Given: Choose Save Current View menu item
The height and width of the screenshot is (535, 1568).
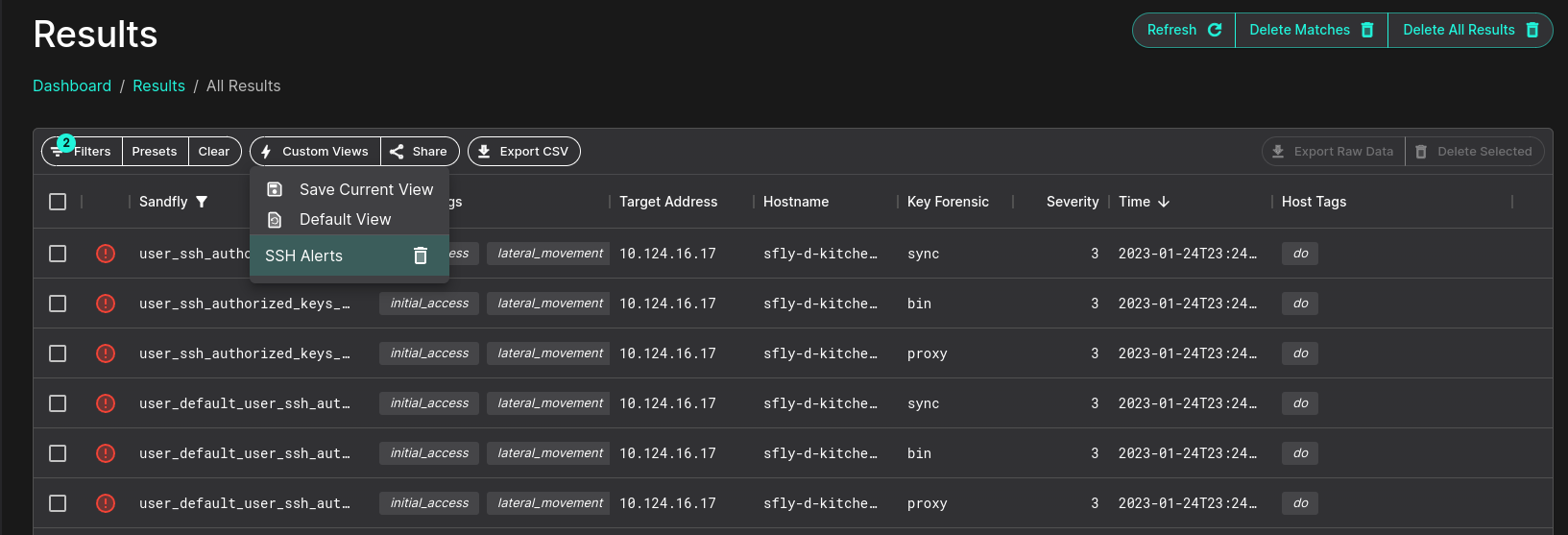Looking at the screenshot, I should coord(350,189).
